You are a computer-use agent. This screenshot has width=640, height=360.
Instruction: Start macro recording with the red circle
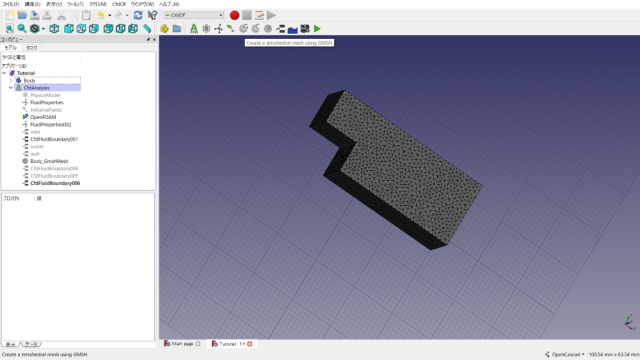click(234, 16)
